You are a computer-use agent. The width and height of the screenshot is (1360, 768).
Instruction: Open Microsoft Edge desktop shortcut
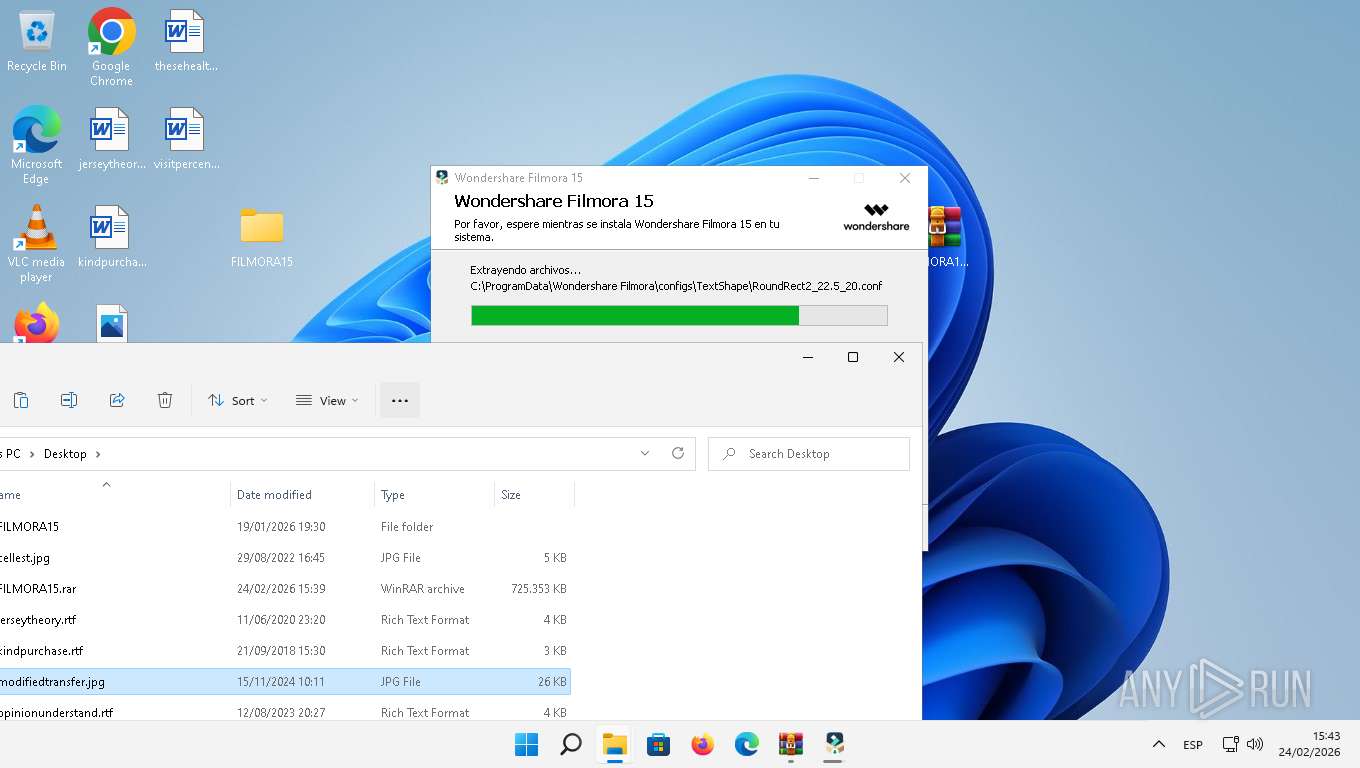point(36,145)
